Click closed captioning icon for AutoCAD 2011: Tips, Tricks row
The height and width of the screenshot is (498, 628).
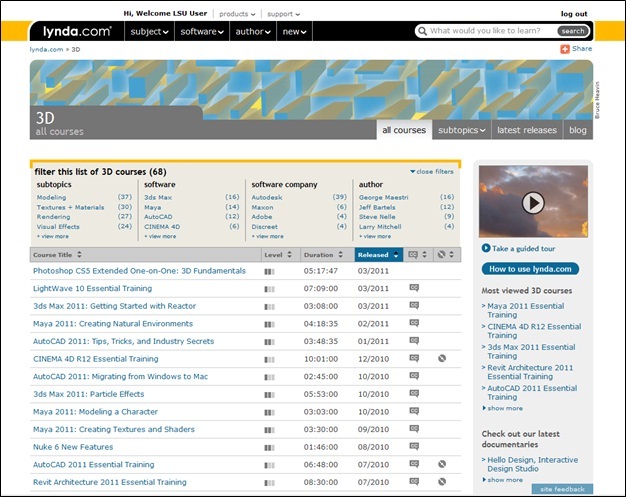(x=414, y=341)
